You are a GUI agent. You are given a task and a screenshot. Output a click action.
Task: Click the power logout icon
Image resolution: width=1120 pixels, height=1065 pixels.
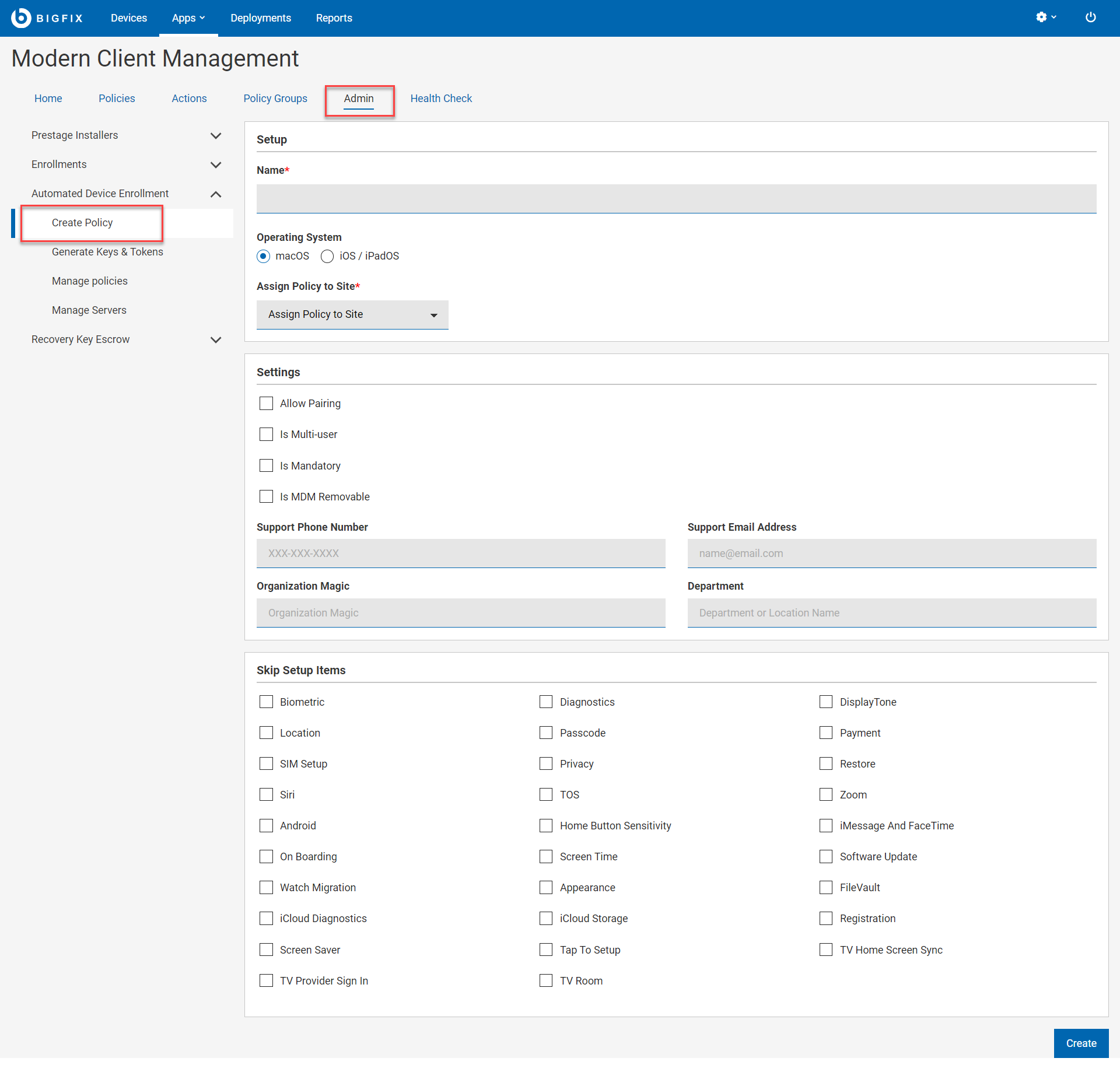coord(1090,17)
